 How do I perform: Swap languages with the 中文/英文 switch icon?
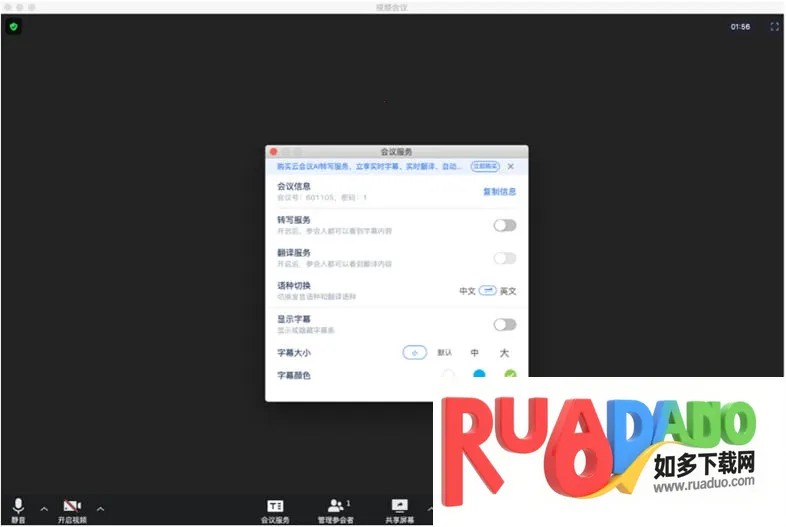coord(487,290)
